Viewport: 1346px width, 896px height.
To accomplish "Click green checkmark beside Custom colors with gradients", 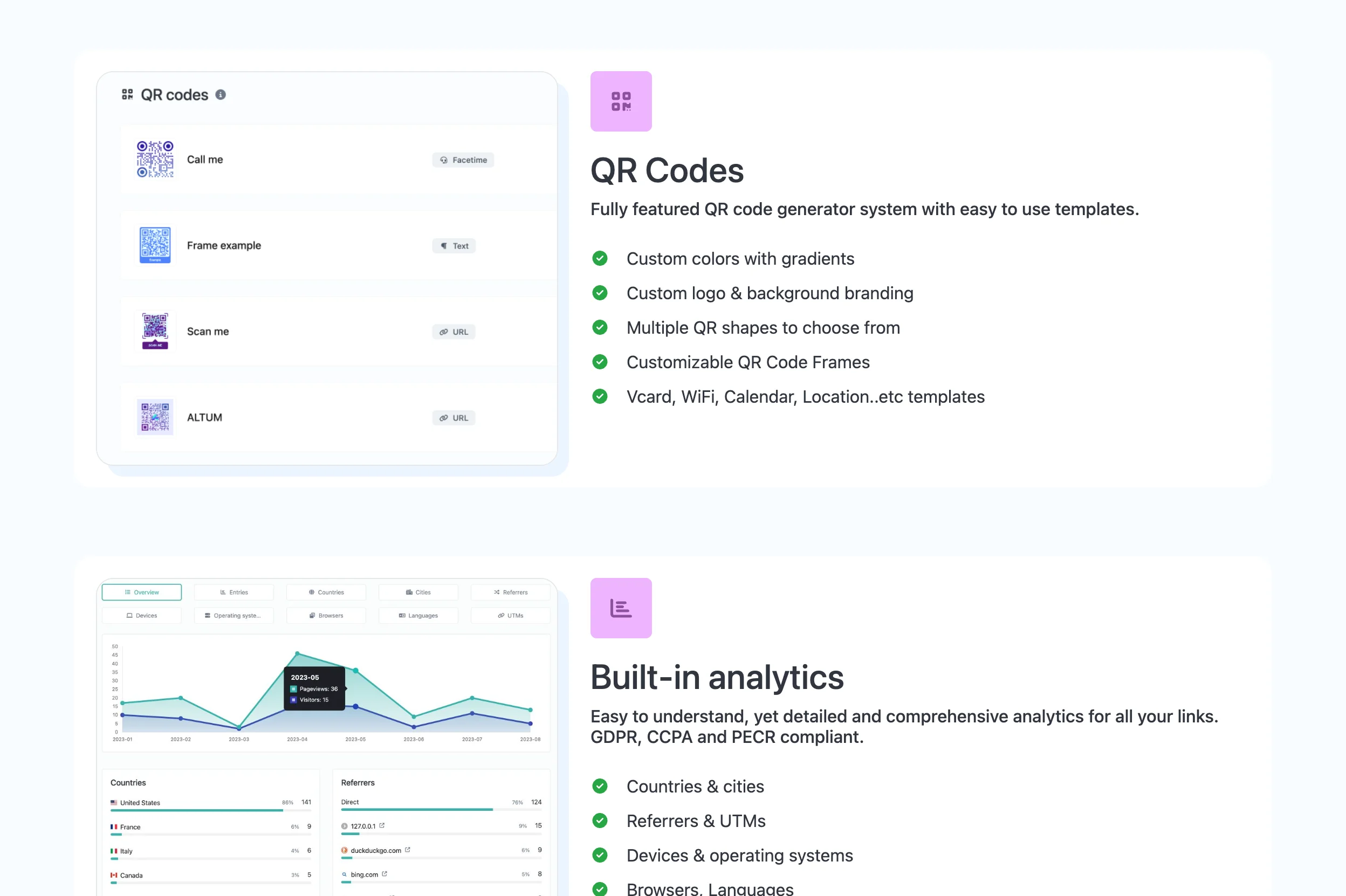I will pyautogui.click(x=600, y=258).
